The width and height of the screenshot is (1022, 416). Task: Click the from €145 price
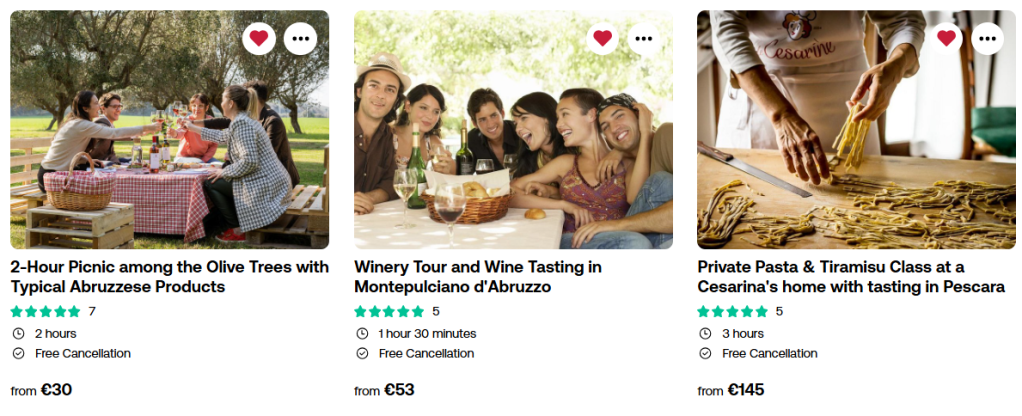click(731, 390)
